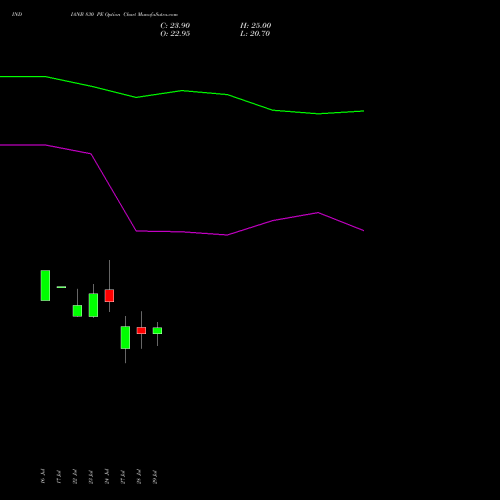Click the 'IND' label at top left
This screenshot has height=500, width=500.
coord(17,14)
